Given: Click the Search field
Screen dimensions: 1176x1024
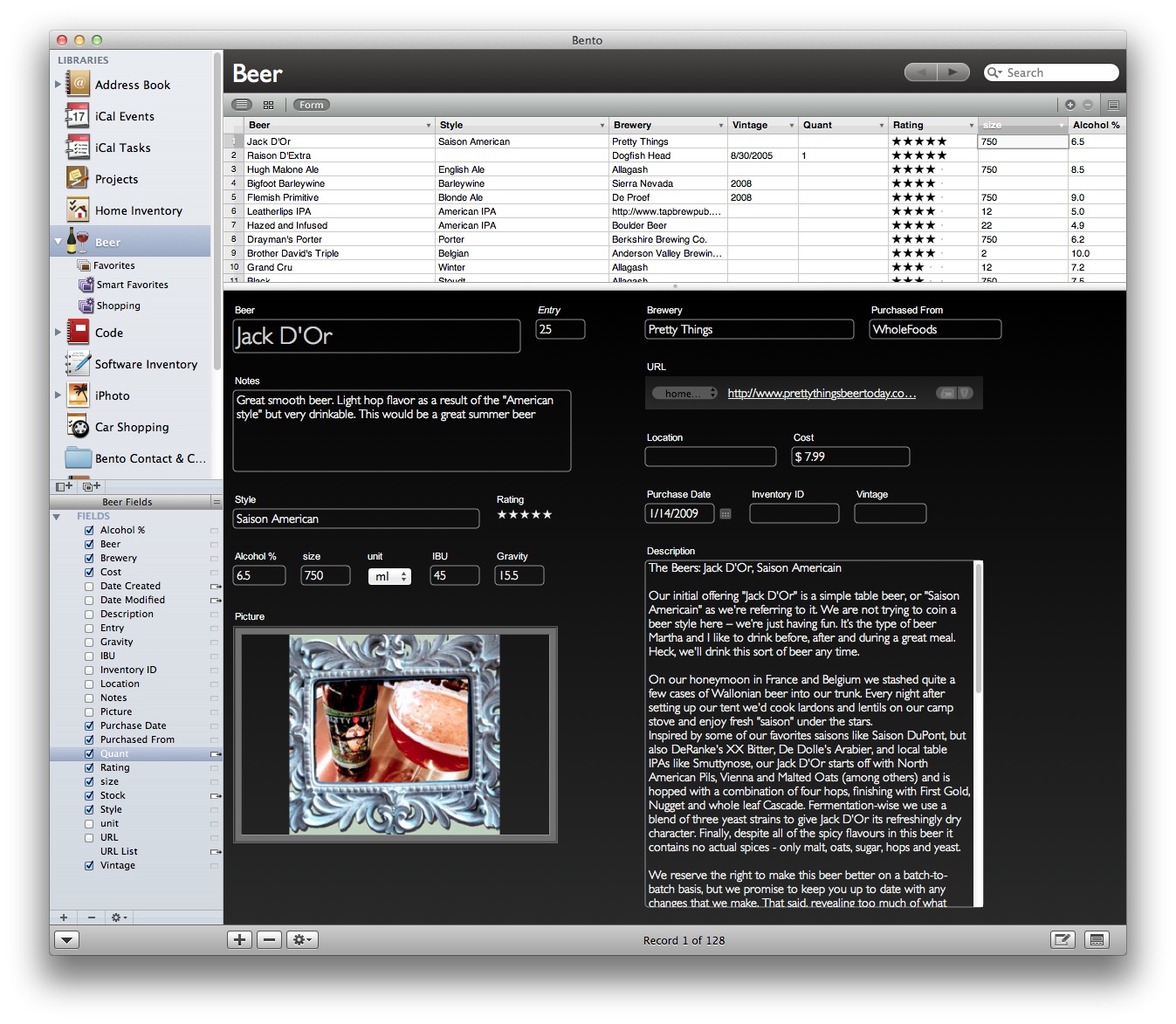Looking at the screenshot, I should (x=1051, y=72).
